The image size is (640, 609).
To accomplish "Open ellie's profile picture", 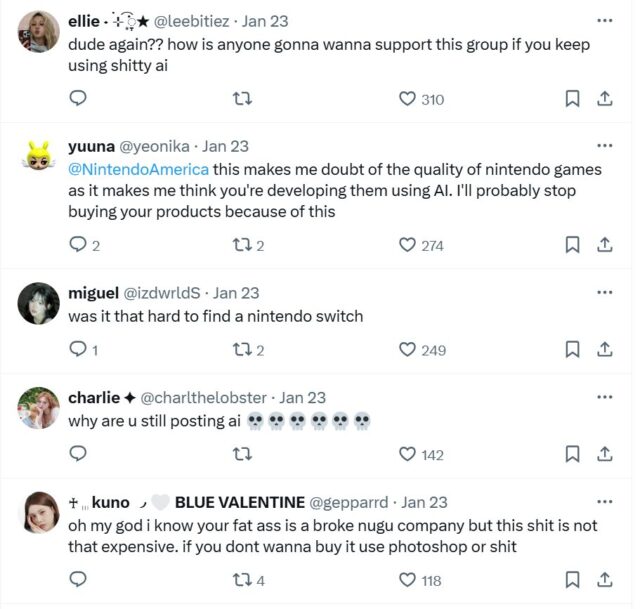I will click(x=39, y=32).
